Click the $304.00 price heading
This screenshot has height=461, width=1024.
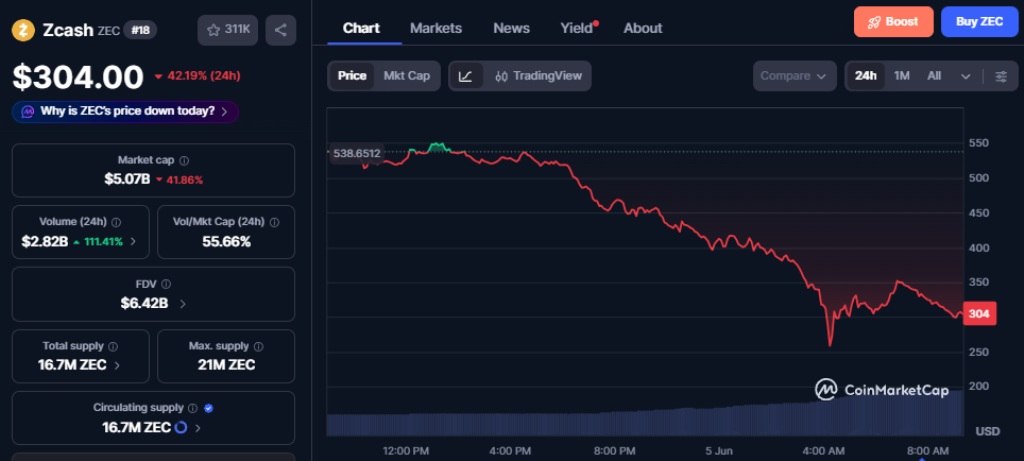pyautogui.click(x=78, y=77)
